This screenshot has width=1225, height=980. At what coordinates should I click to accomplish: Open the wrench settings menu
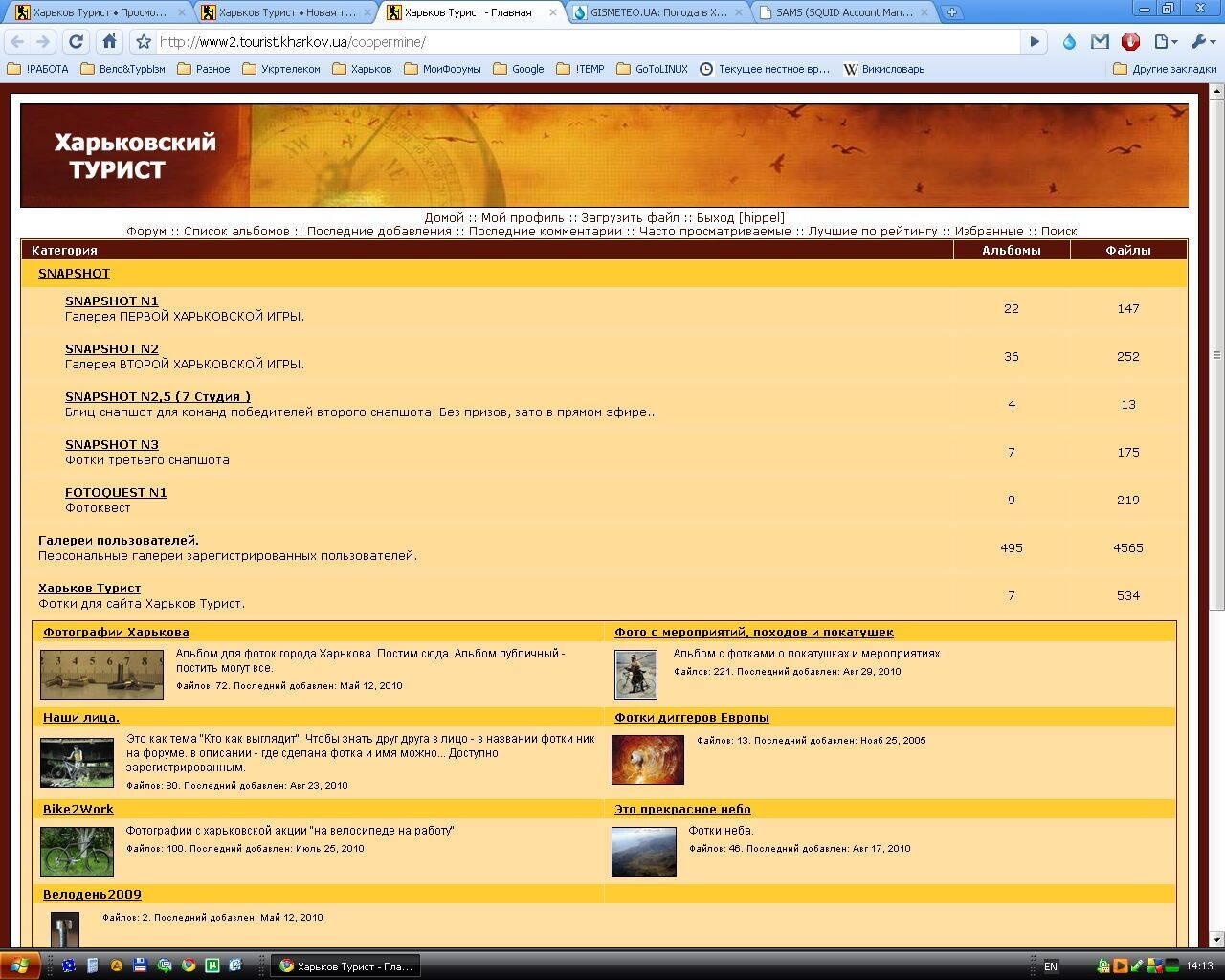point(1200,42)
